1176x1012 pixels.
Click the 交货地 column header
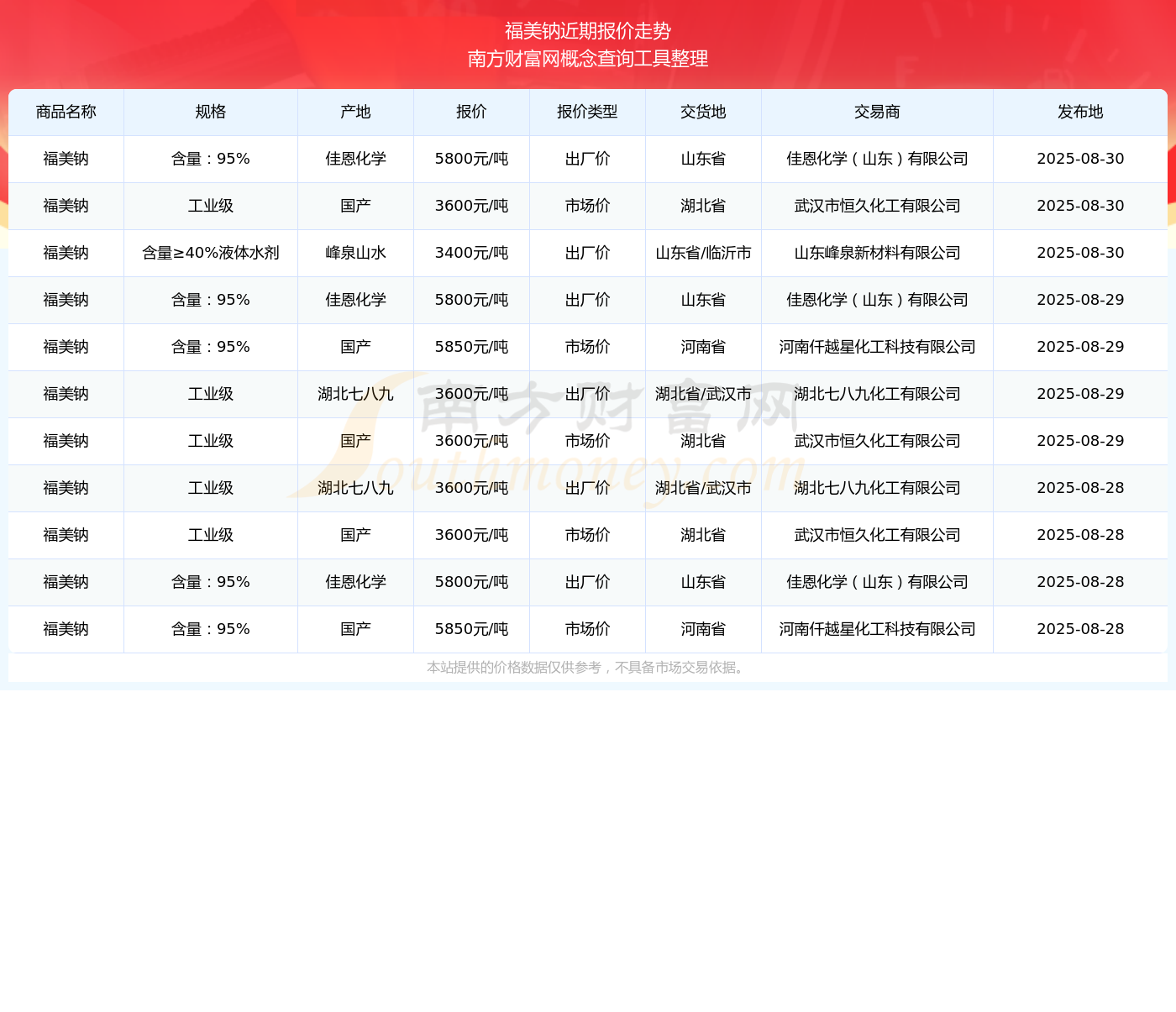[703, 112]
